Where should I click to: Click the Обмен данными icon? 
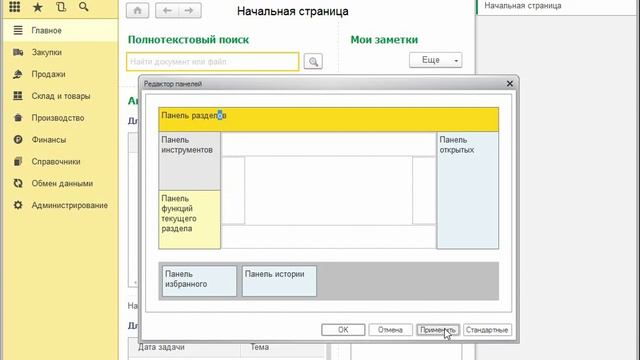click(x=18, y=183)
